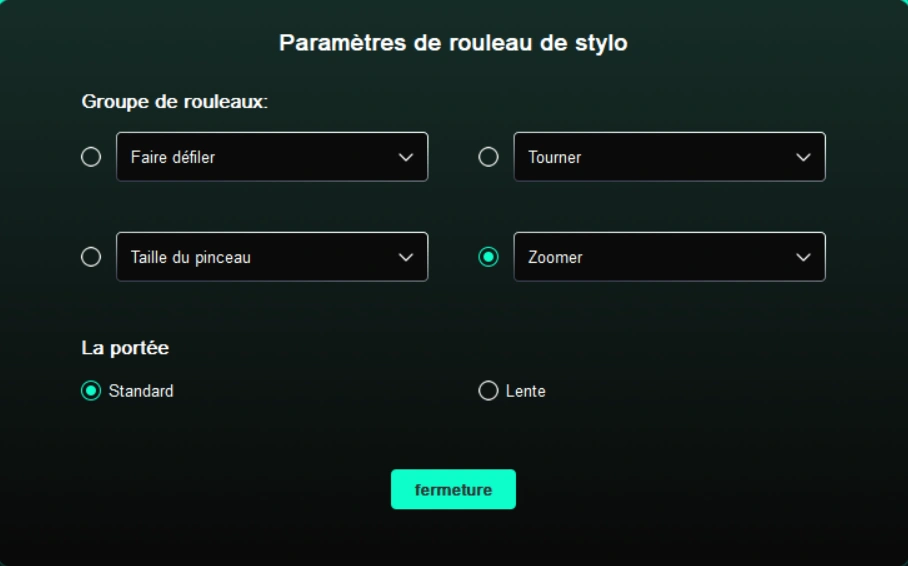Click the down chevron in Zoomer box
This screenshot has height=566, width=908.
pyautogui.click(x=804, y=257)
